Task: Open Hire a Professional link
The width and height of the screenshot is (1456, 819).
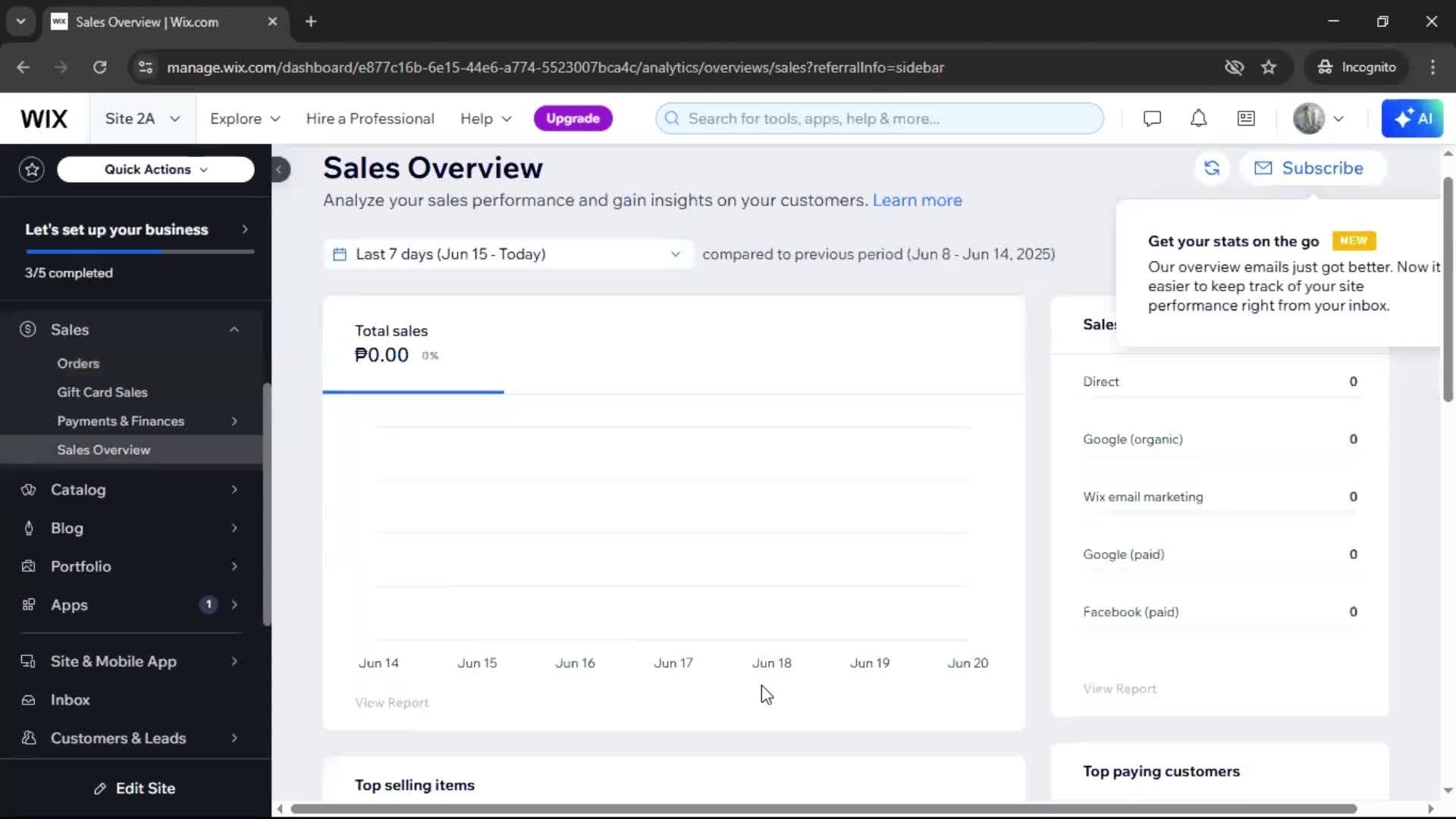Action: pos(370,119)
